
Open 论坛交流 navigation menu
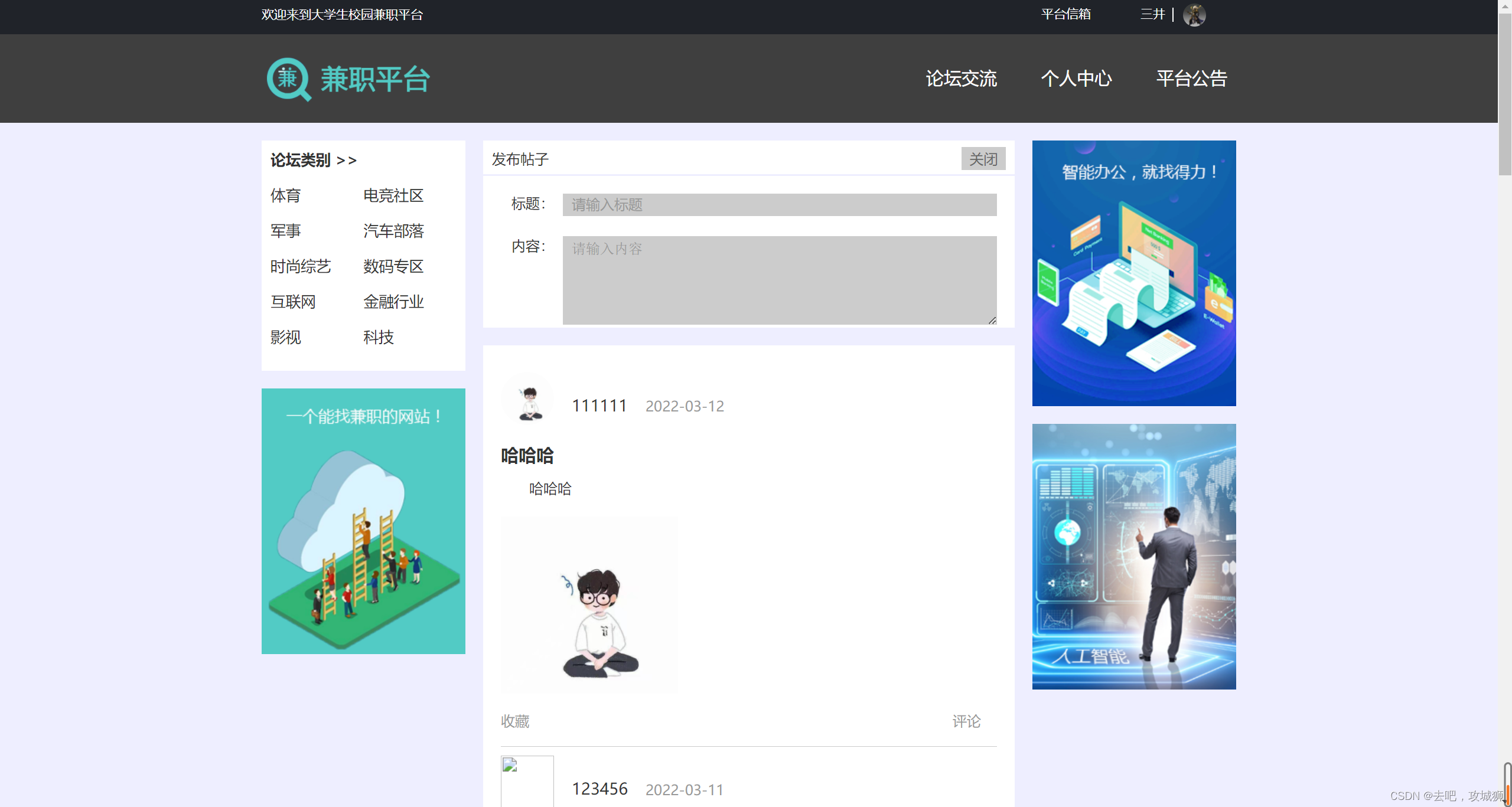(961, 79)
